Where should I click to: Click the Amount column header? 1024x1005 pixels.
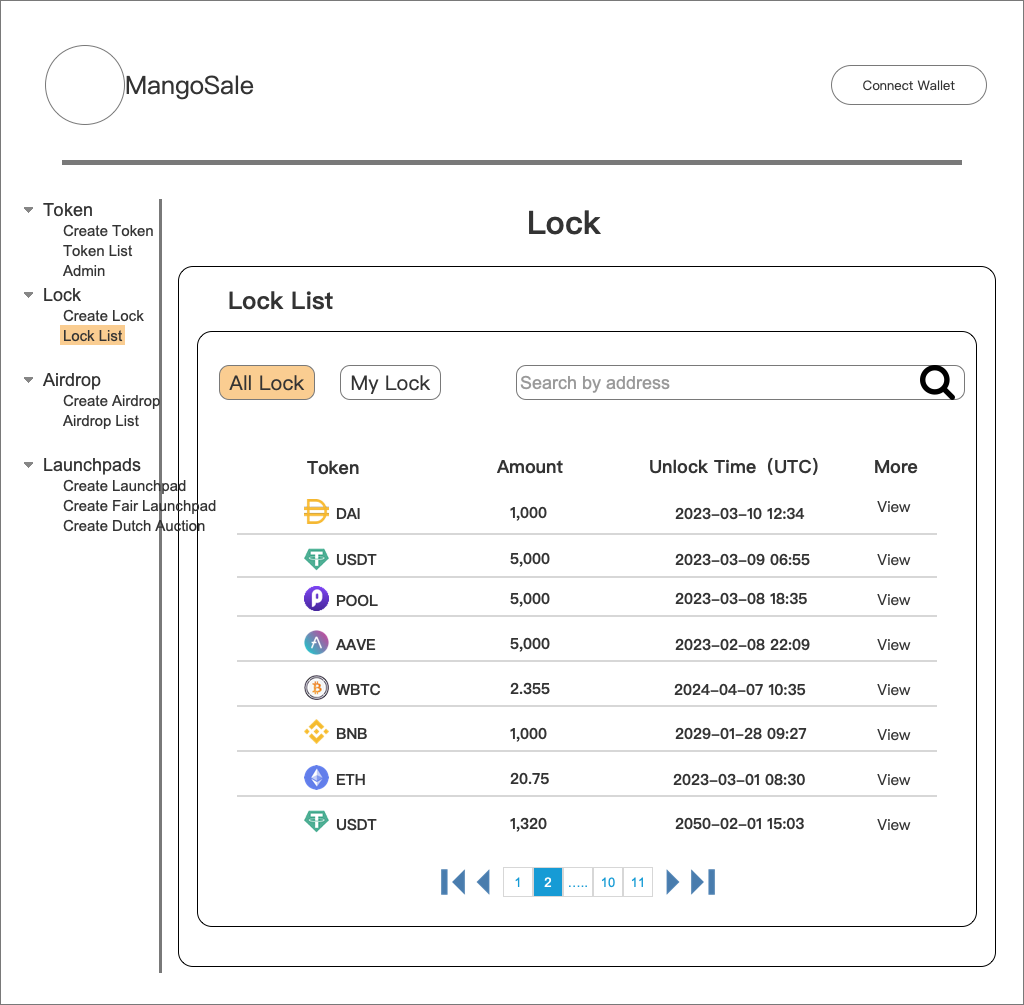pyautogui.click(x=530, y=467)
